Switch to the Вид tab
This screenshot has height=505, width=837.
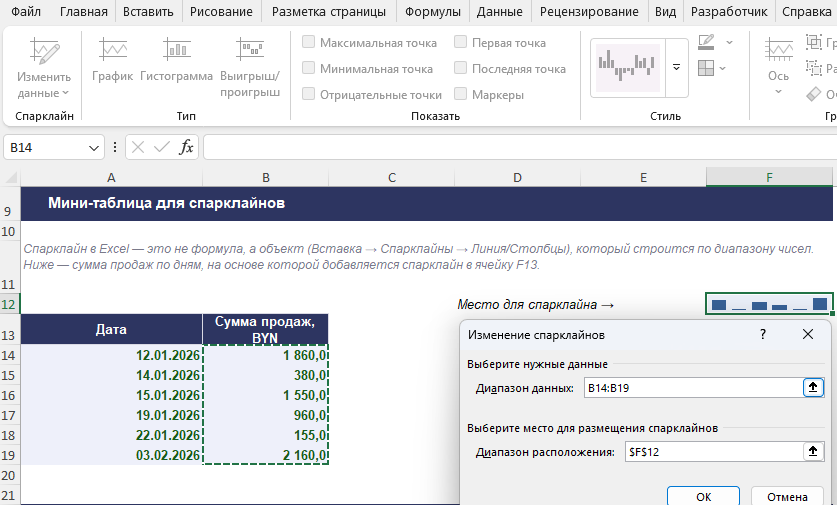coord(665,12)
